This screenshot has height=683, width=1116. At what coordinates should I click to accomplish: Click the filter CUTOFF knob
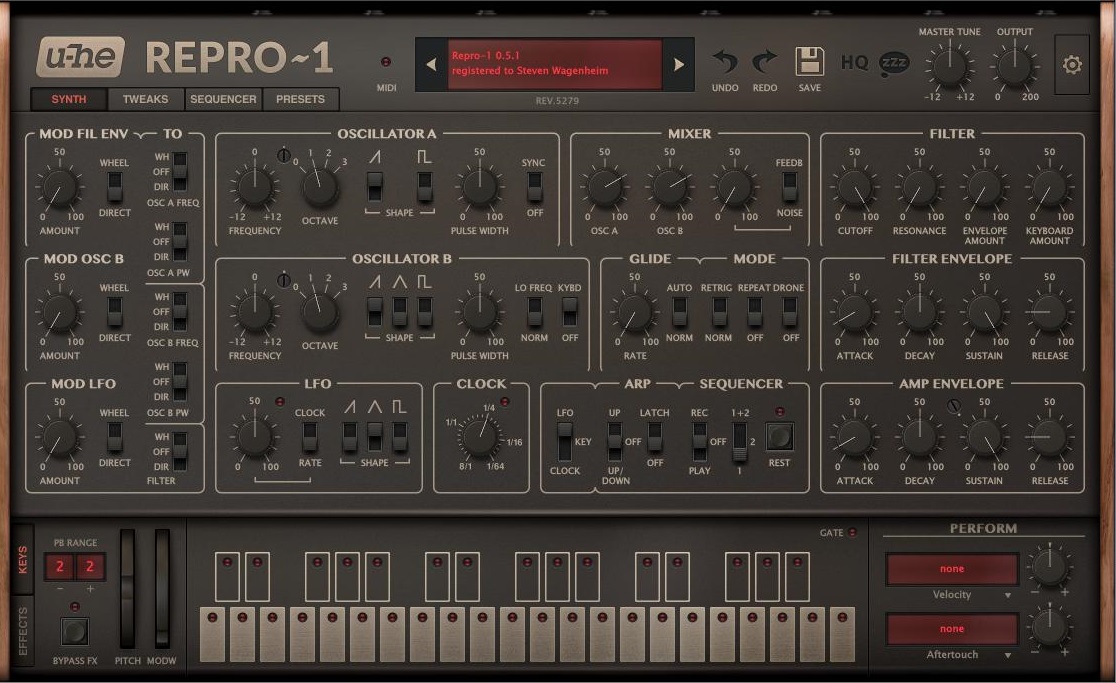coord(855,188)
